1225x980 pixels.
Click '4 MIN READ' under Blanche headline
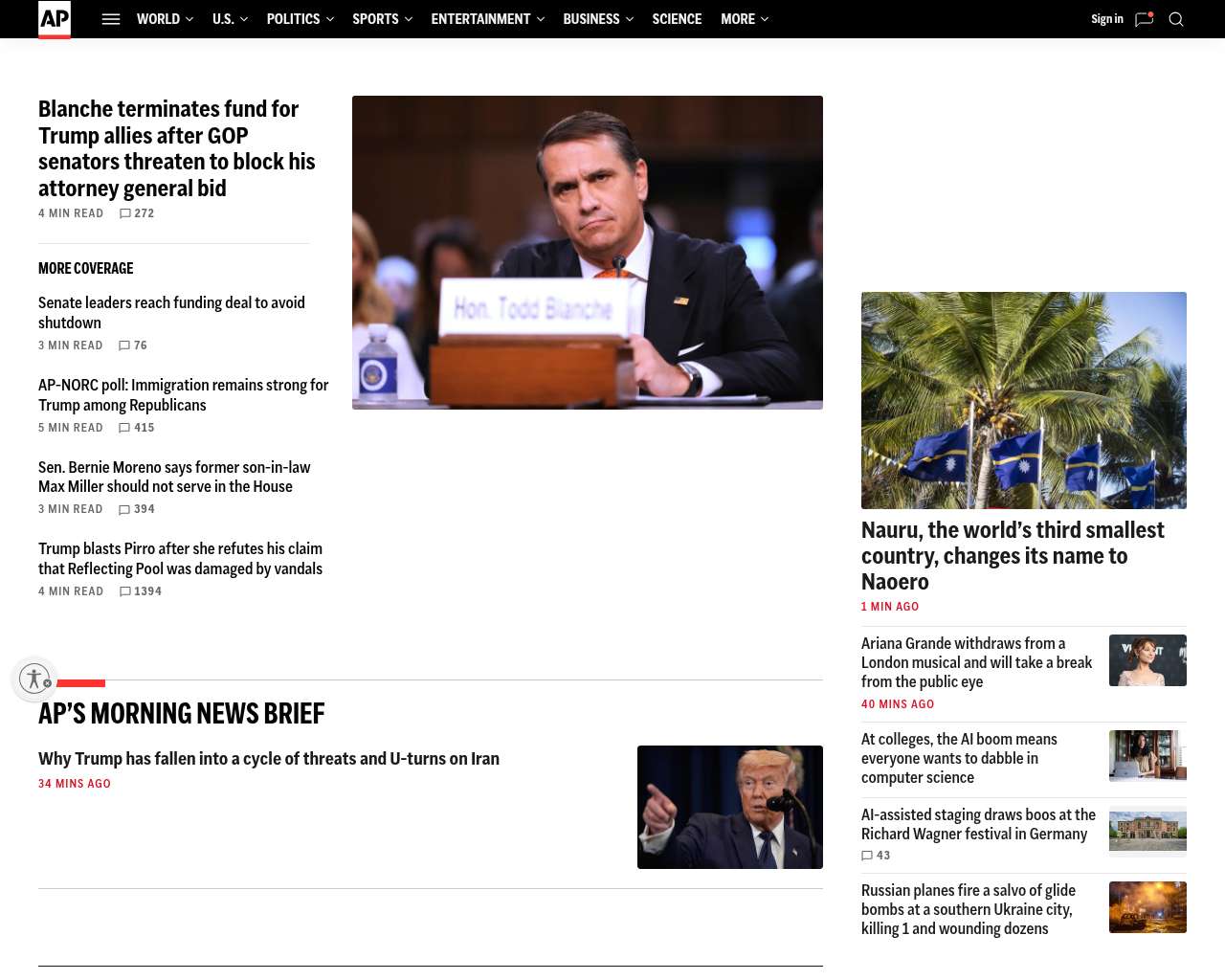(71, 213)
